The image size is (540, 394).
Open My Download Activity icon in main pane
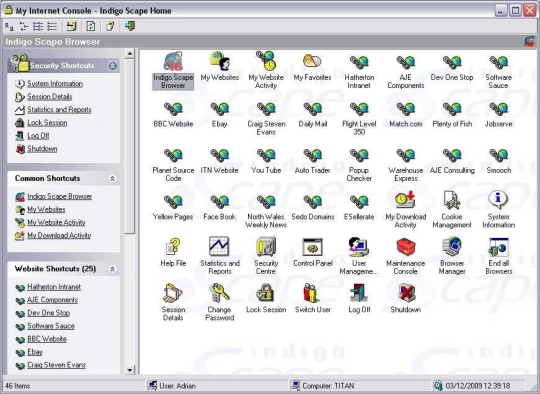[x=406, y=200]
